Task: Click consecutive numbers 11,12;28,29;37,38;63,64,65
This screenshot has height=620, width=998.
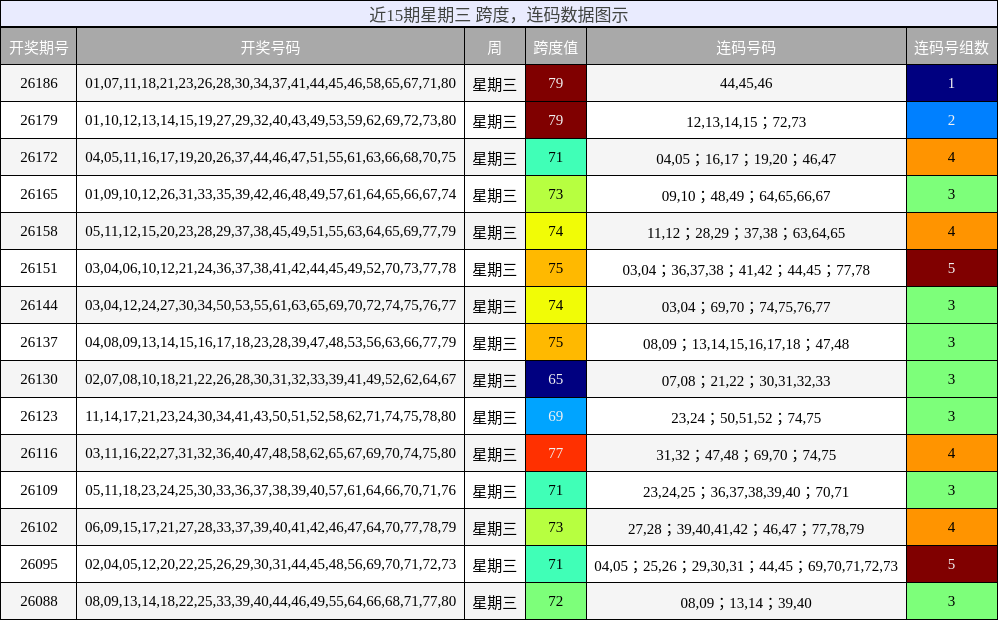Action: click(746, 232)
